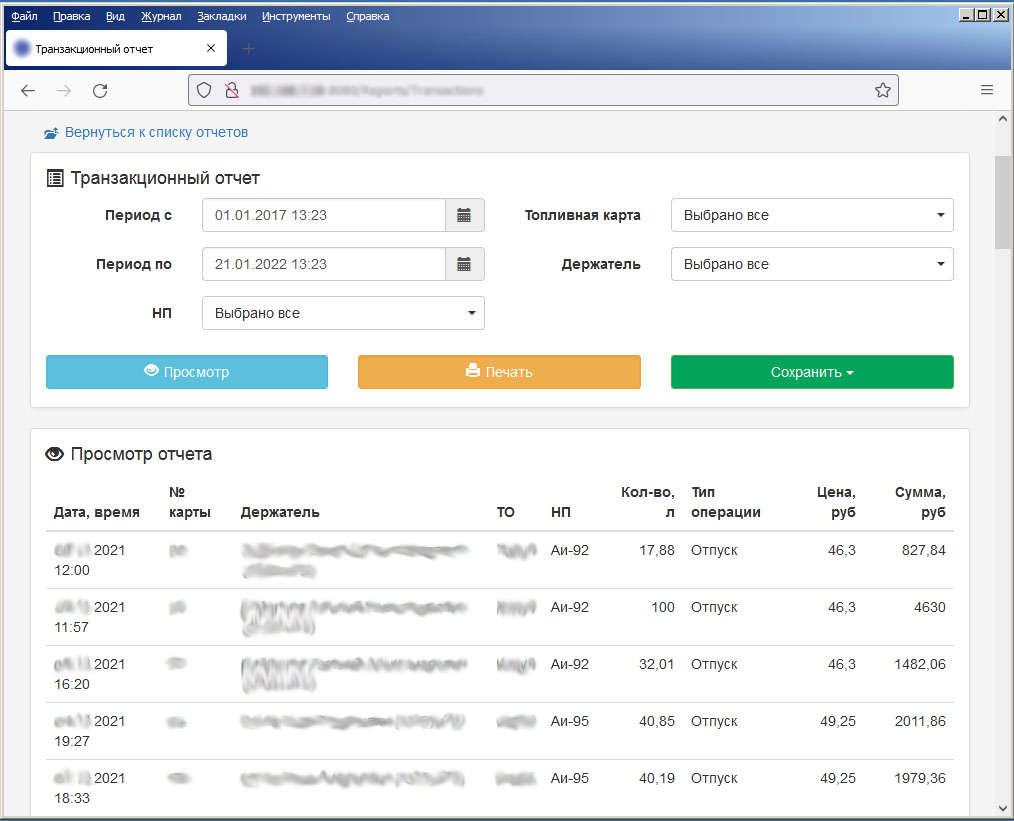Screen dimensions: 1014x821
Task: Click the price 49,25 in the 18:33 row
Action: pos(838,778)
